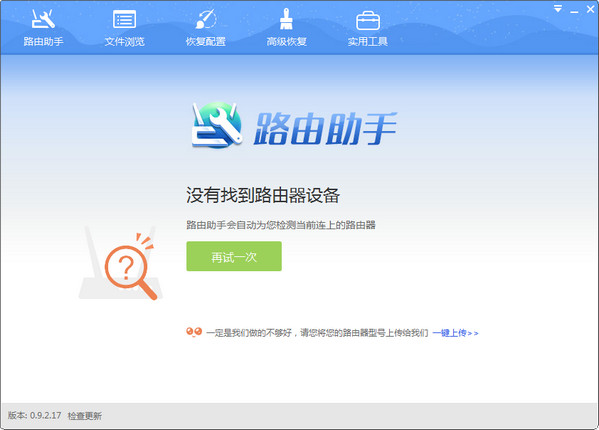Click the 路由助手会自动为您检测 description text
Image resolution: width=599 pixels, height=430 pixels.
point(281,225)
